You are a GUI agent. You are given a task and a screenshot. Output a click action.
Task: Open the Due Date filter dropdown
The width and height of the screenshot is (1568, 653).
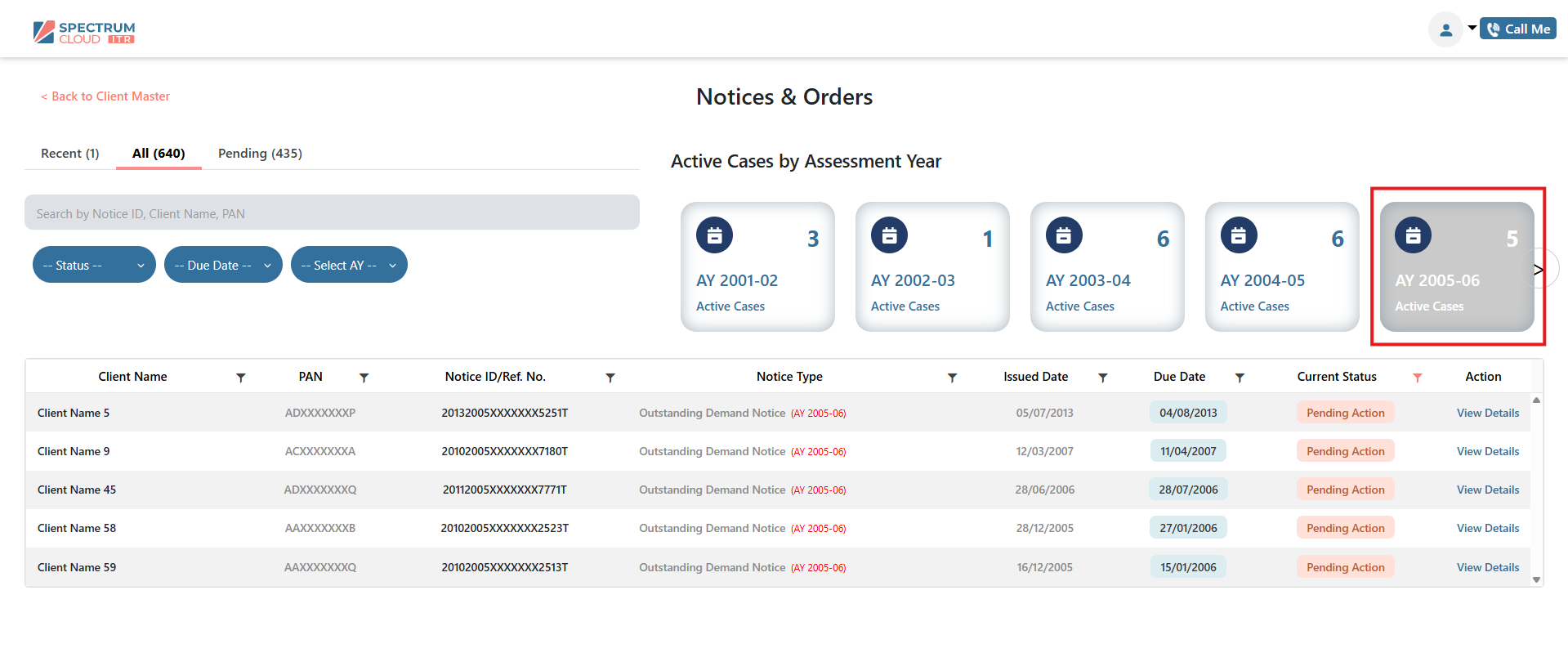tap(222, 265)
